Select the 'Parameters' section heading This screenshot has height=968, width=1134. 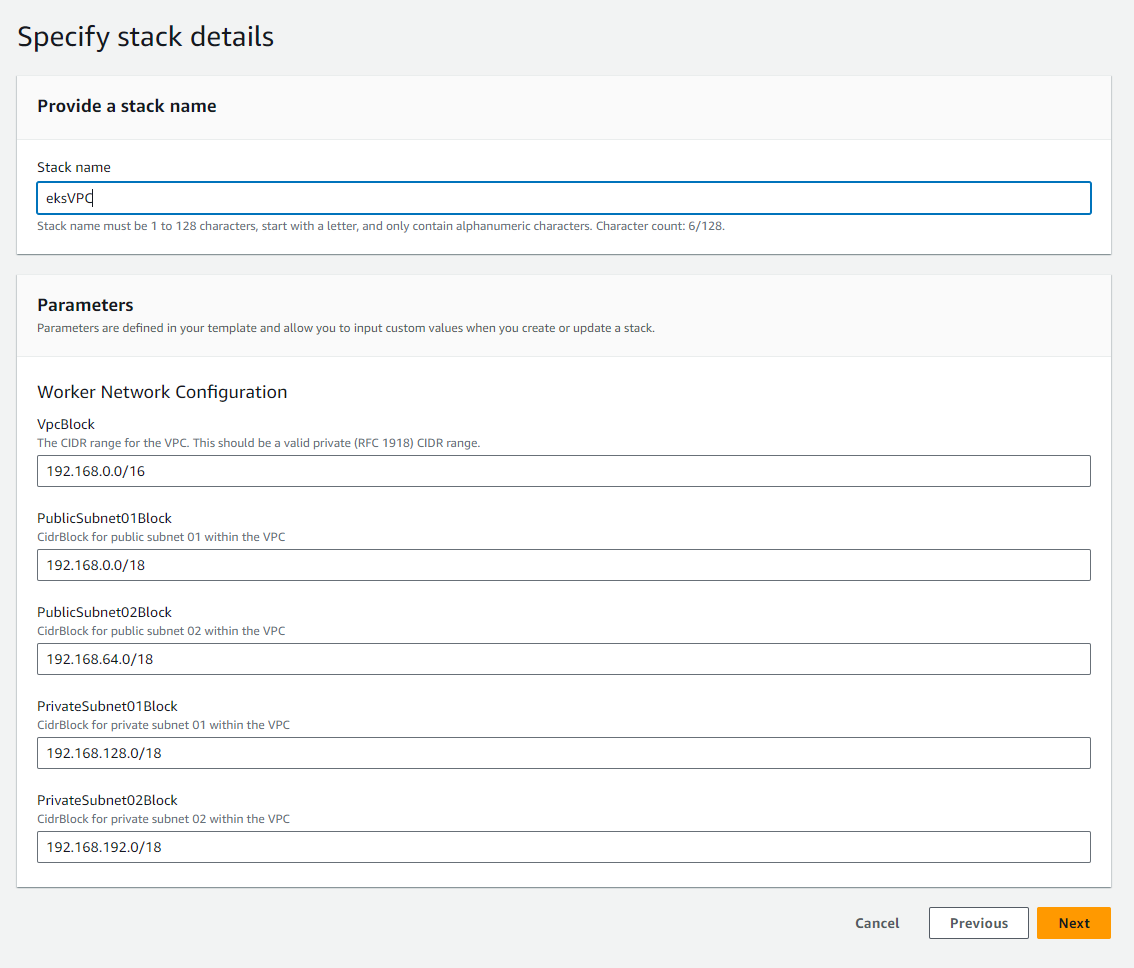tap(85, 305)
